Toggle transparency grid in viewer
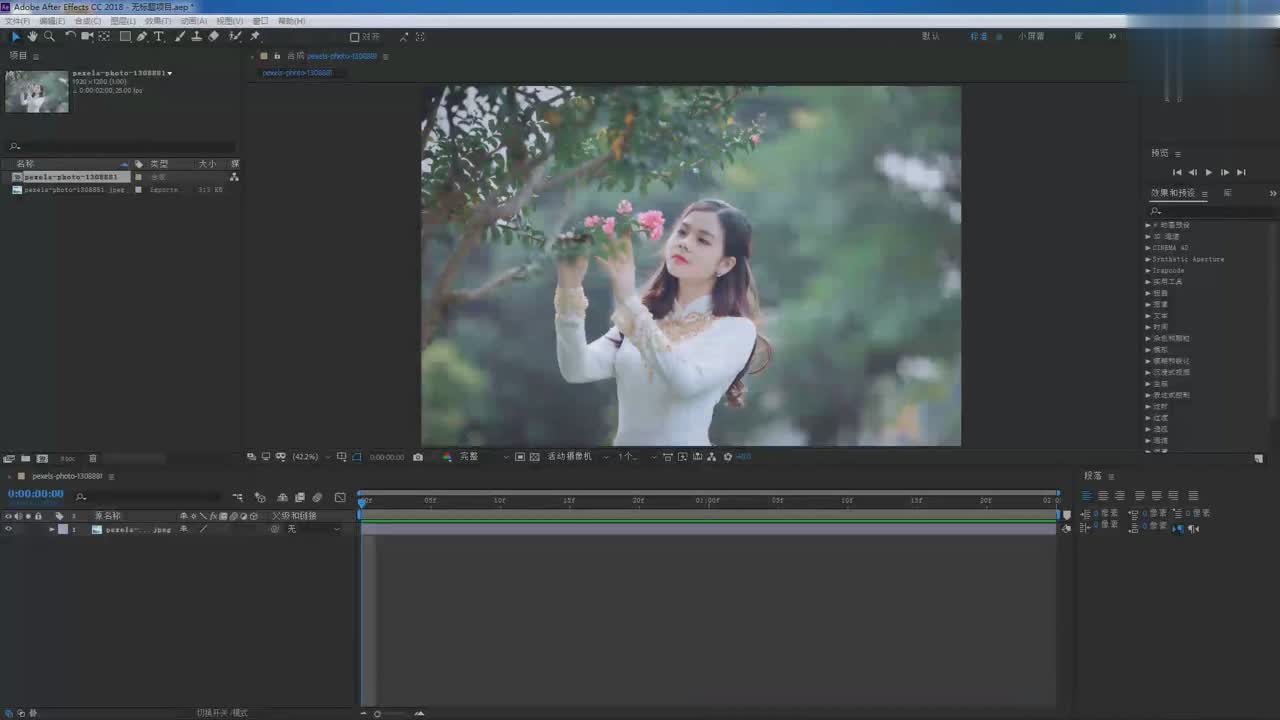Screen dimensions: 1280x720 tap(535, 457)
